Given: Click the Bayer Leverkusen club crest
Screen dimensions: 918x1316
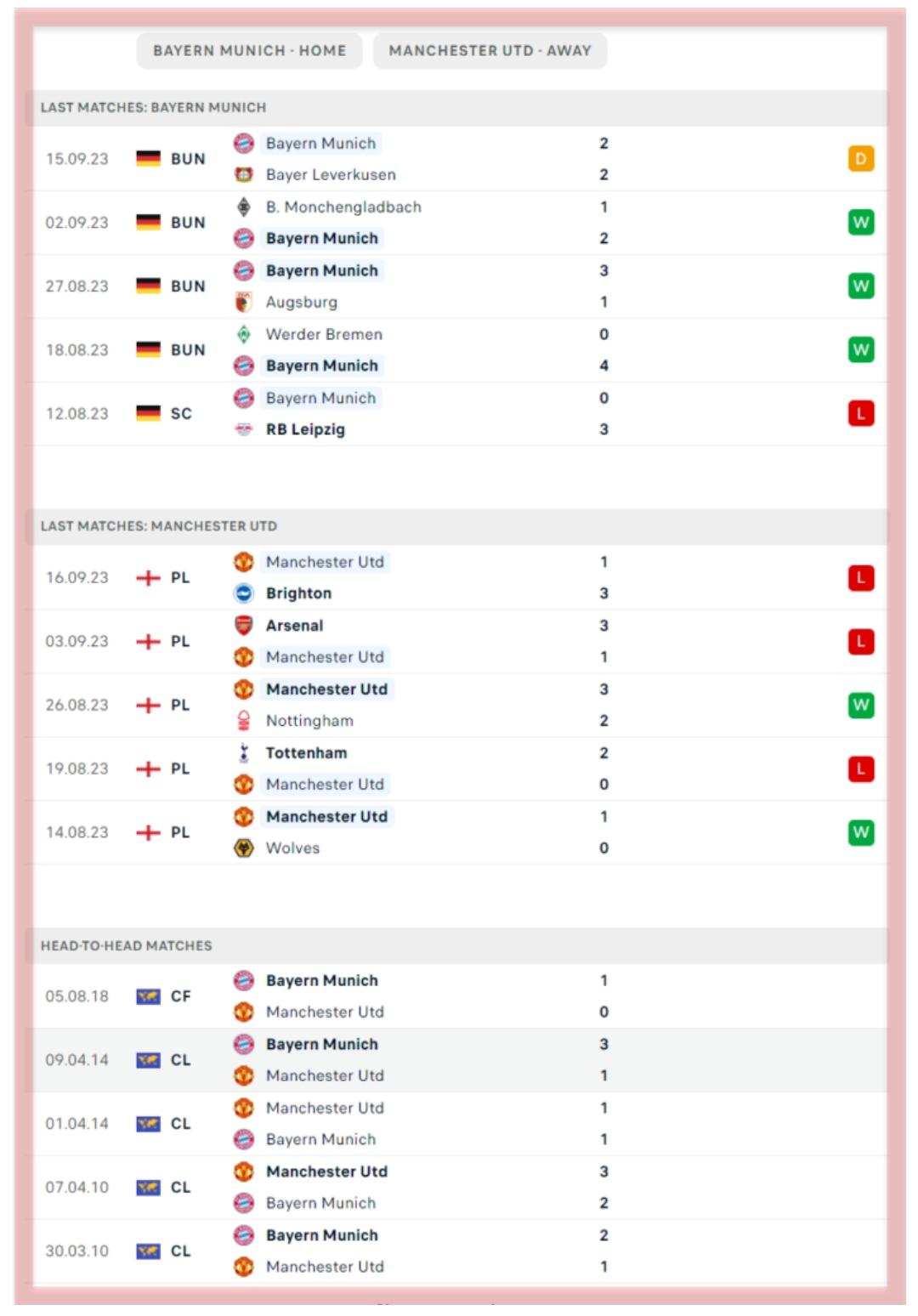Looking at the screenshot, I should click(244, 175).
